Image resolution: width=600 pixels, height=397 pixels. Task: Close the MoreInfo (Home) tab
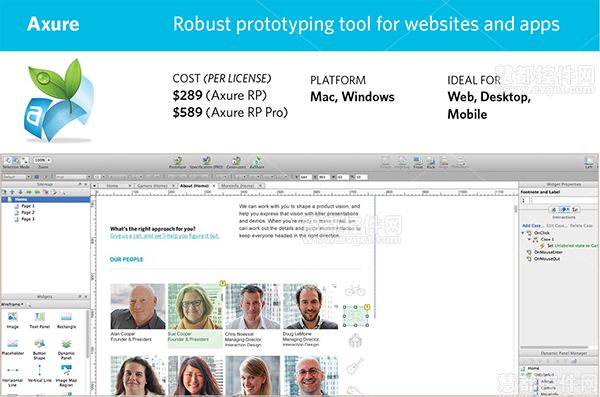(260, 186)
